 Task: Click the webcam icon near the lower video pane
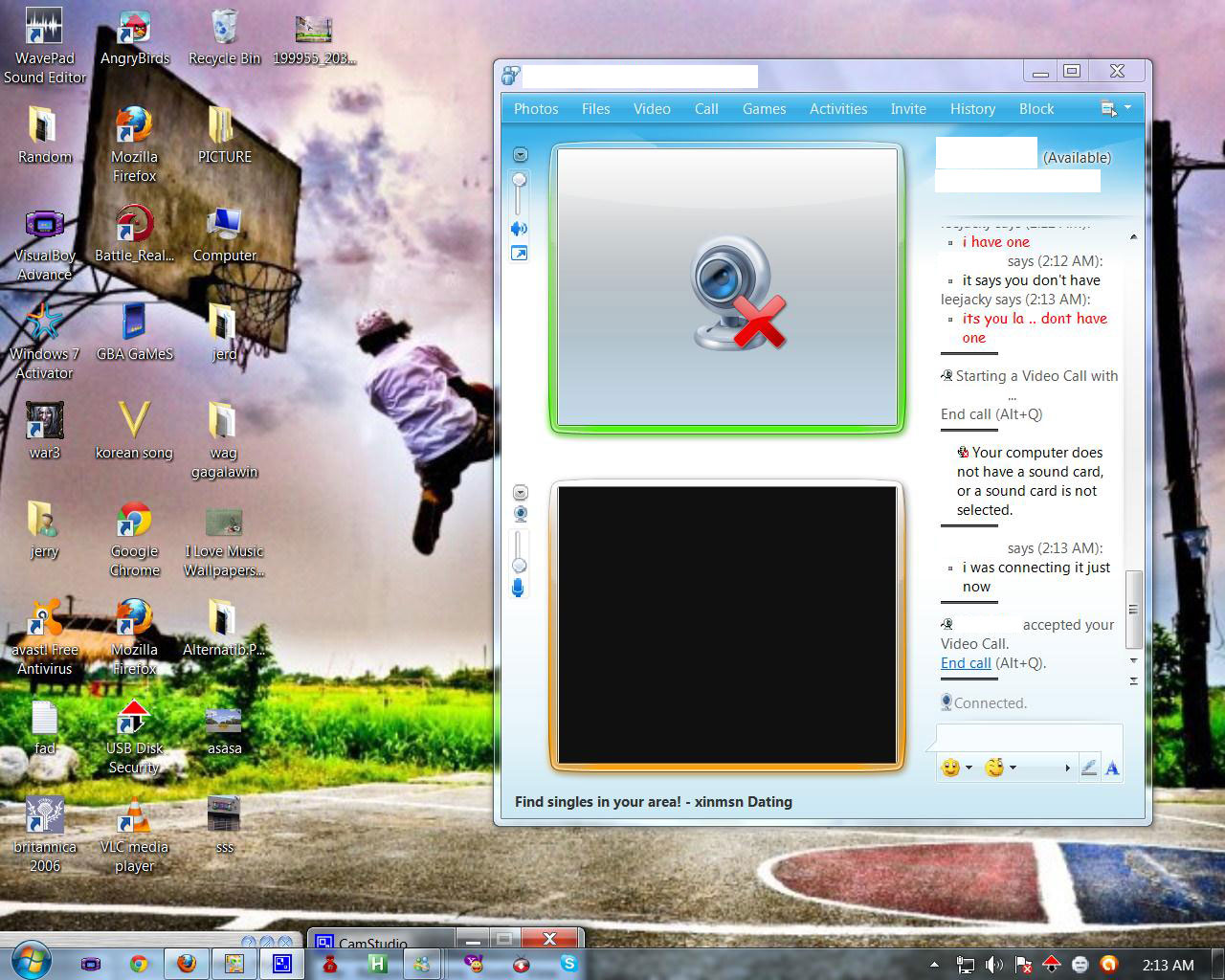[520, 514]
